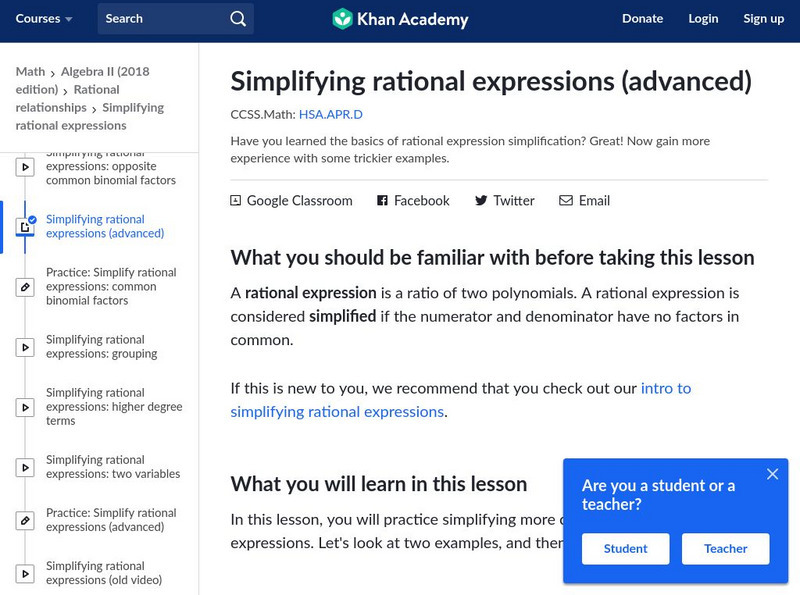
Task: Click article icon for Simplifying rational expressions (advanced)
Action: tap(25, 227)
